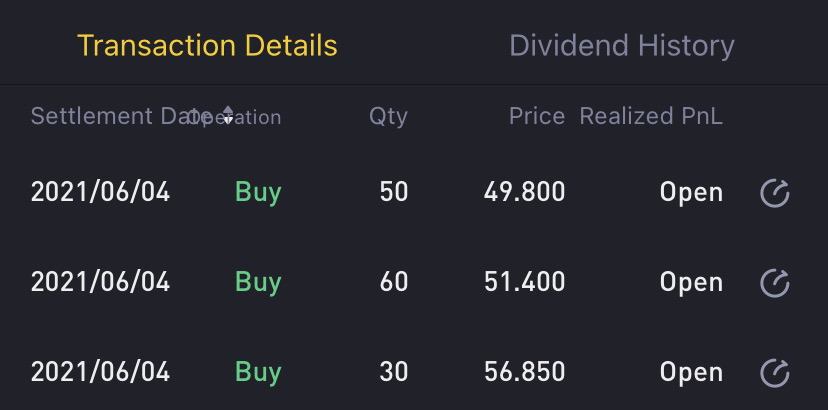Image resolution: width=828 pixels, height=410 pixels.
Task: Switch to the Transaction Details tab
Action: coord(207,45)
